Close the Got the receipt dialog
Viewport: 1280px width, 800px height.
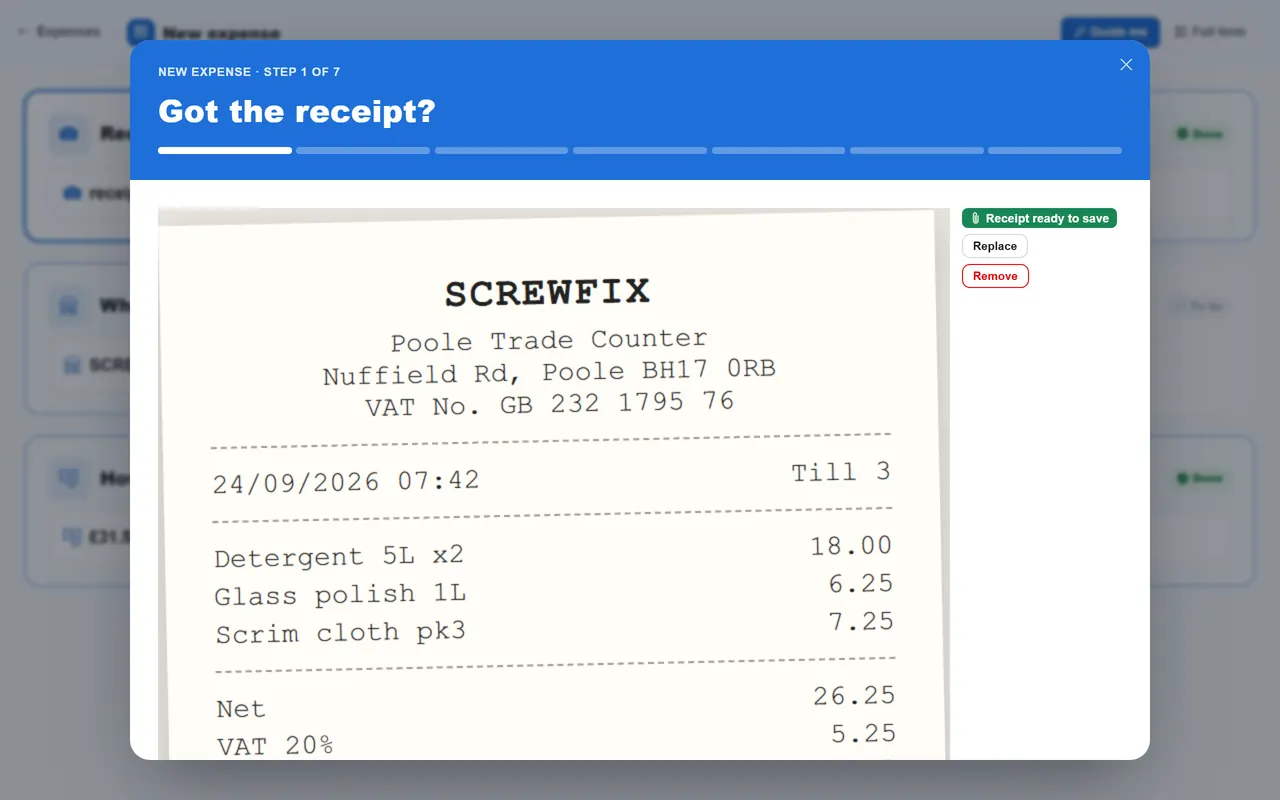coord(1126,65)
